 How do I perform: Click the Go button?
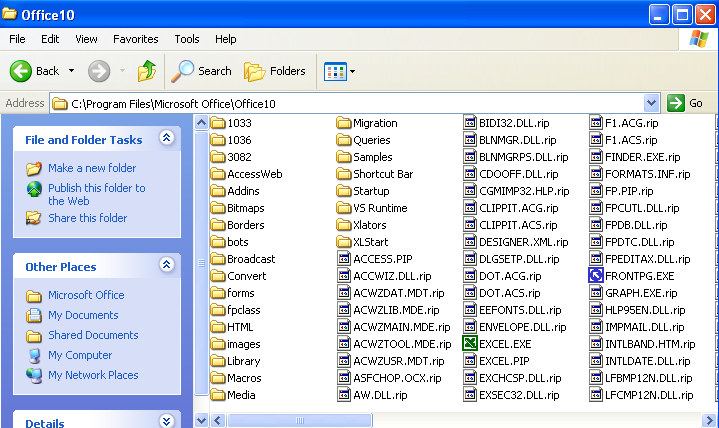click(686, 103)
